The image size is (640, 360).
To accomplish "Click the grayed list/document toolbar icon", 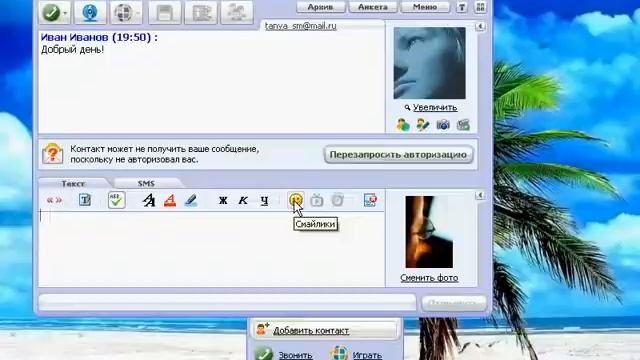I will tap(201, 13).
